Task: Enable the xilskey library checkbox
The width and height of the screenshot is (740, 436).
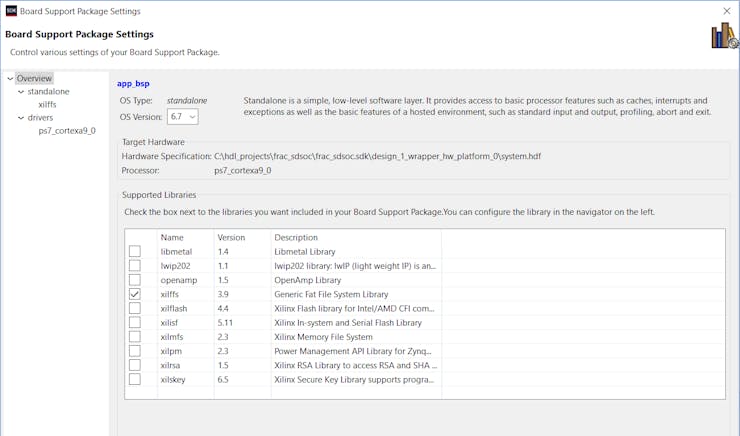Action: tap(135, 378)
